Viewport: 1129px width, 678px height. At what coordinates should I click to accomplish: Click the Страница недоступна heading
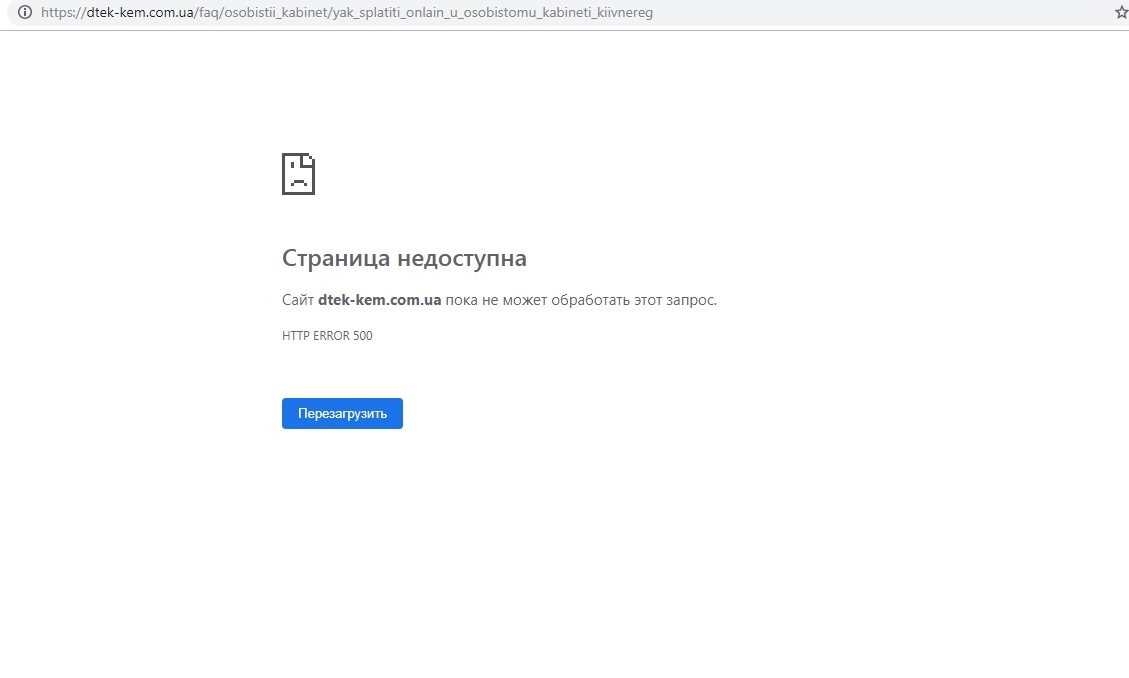point(404,257)
